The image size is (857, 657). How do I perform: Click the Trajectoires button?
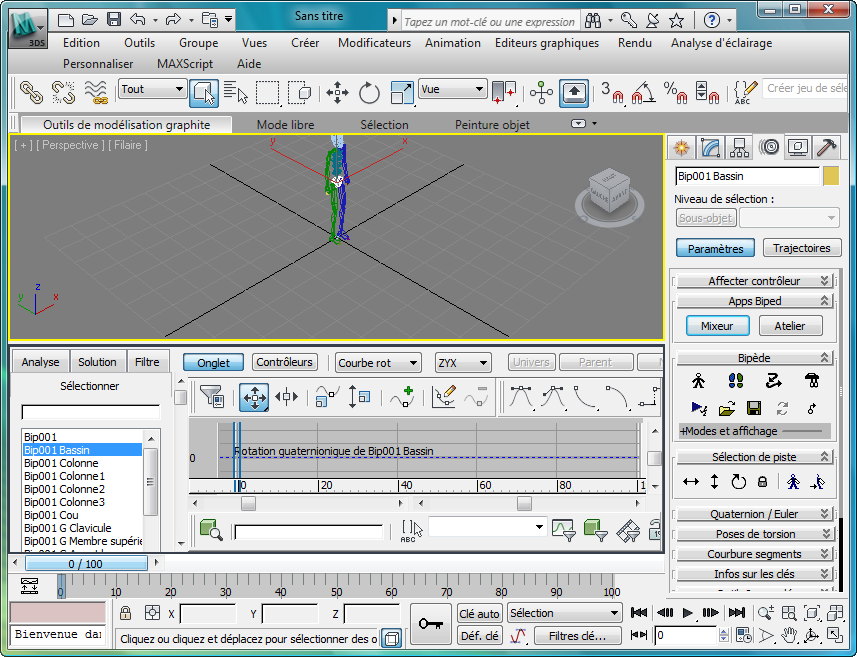pos(802,248)
